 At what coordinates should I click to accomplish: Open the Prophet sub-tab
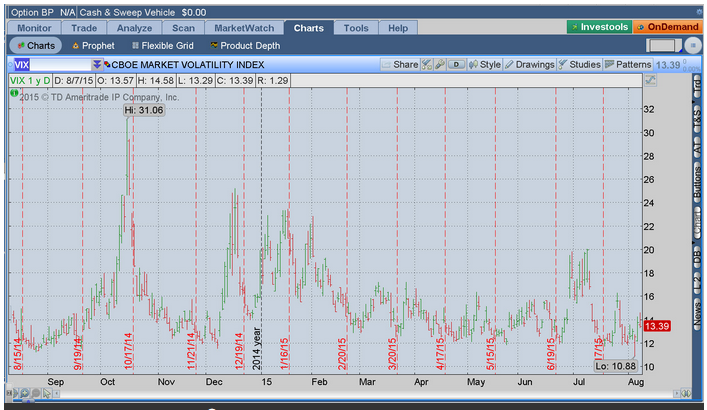93,46
